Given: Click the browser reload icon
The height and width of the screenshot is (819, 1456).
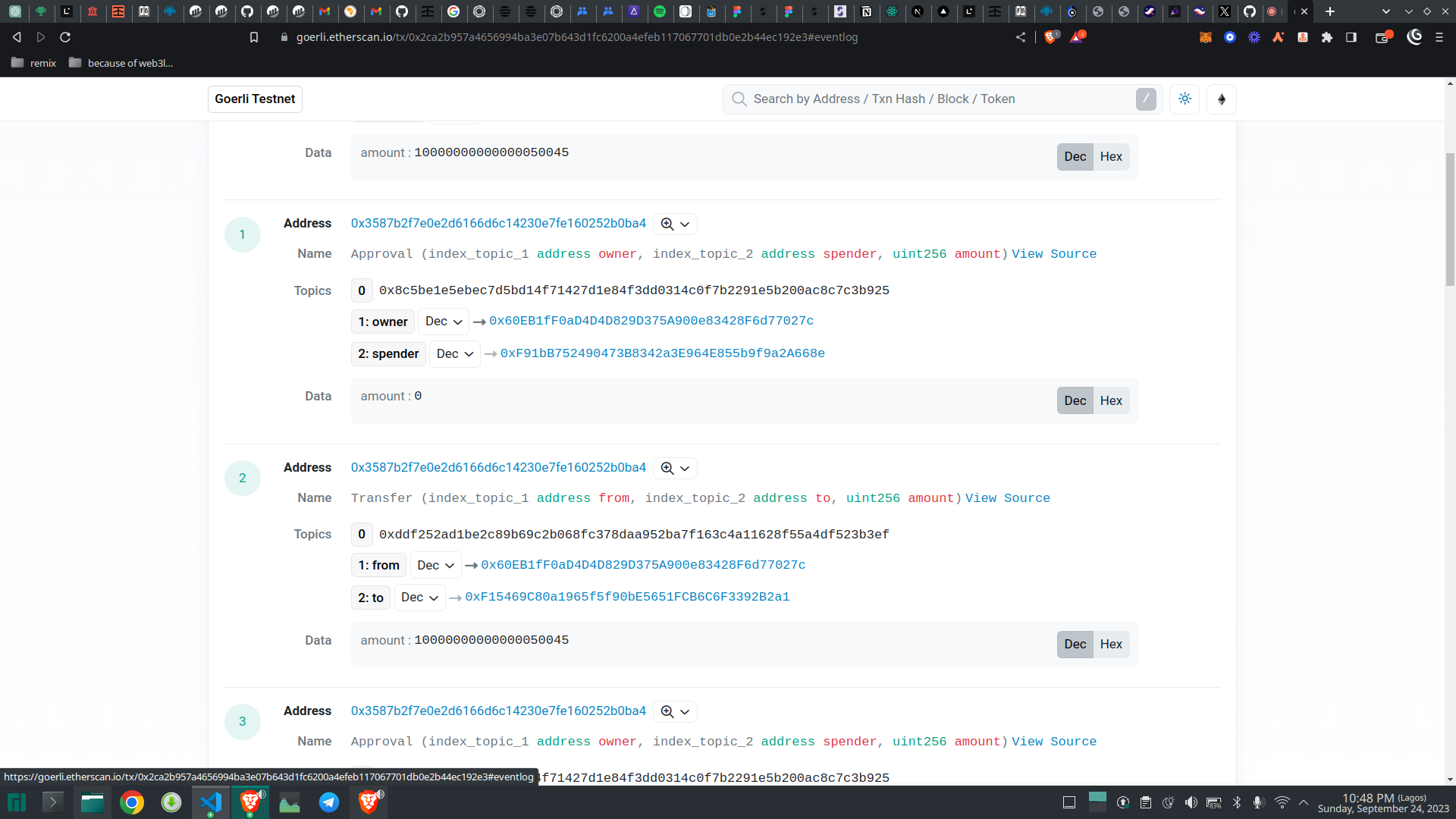Looking at the screenshot, I should [x=65, y=37].
